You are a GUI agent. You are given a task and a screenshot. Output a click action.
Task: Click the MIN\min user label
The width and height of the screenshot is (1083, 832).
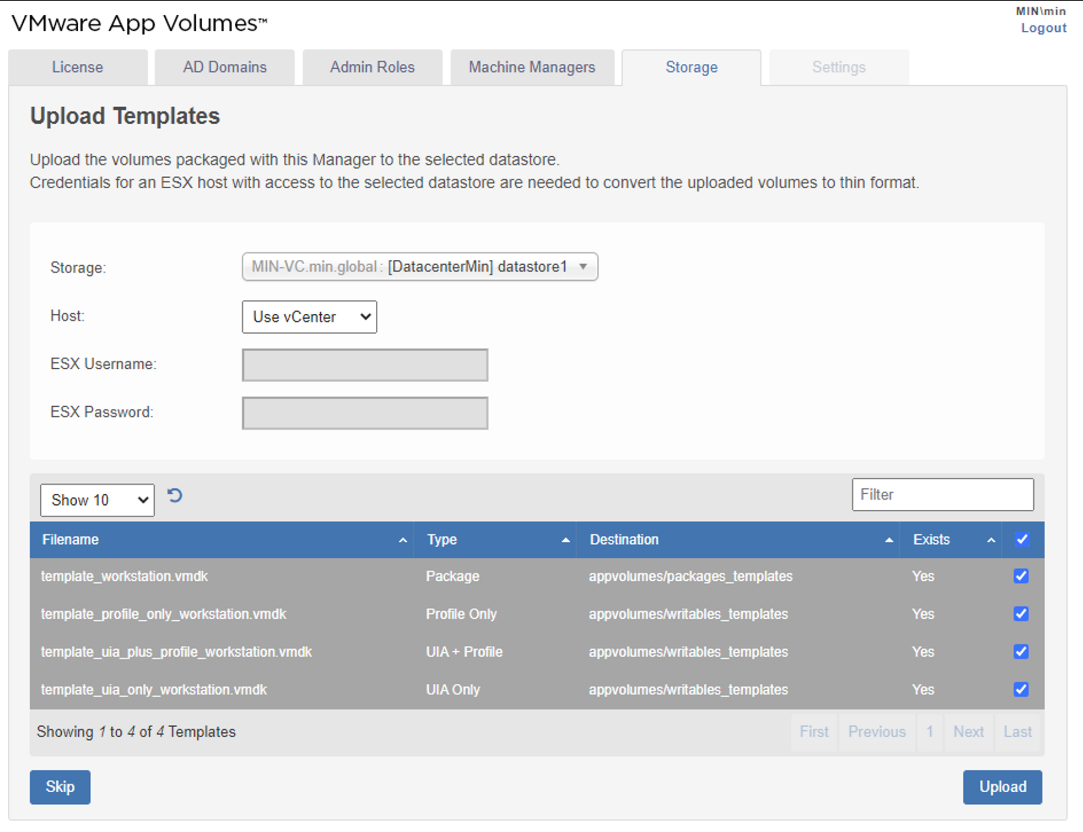coord(1041,11)
